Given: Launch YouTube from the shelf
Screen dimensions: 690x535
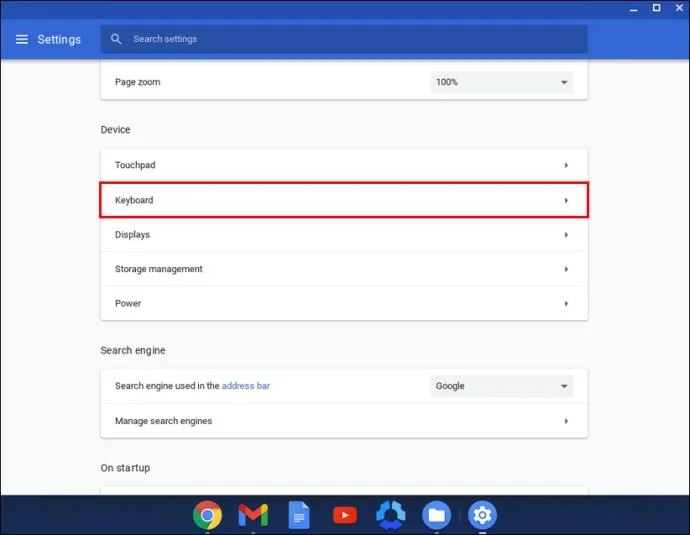Looking at the screenshot, I should click(345, 515).
